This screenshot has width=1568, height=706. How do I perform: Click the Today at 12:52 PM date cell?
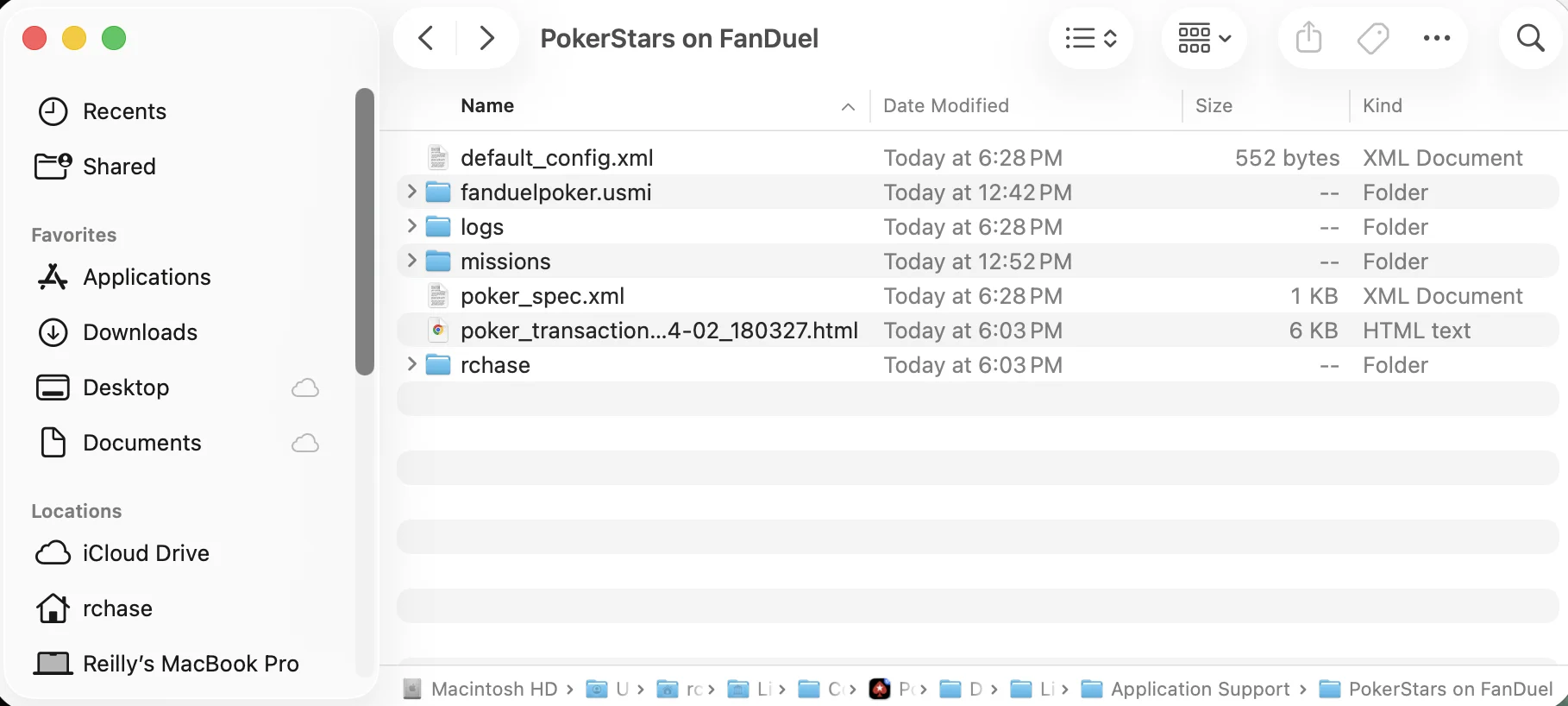pyautogui.click(x=977, y=262)
